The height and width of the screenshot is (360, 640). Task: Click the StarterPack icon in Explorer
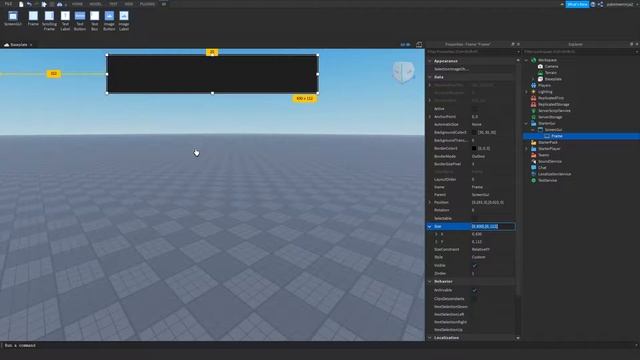pyautogui.click(x=533, y=142)
